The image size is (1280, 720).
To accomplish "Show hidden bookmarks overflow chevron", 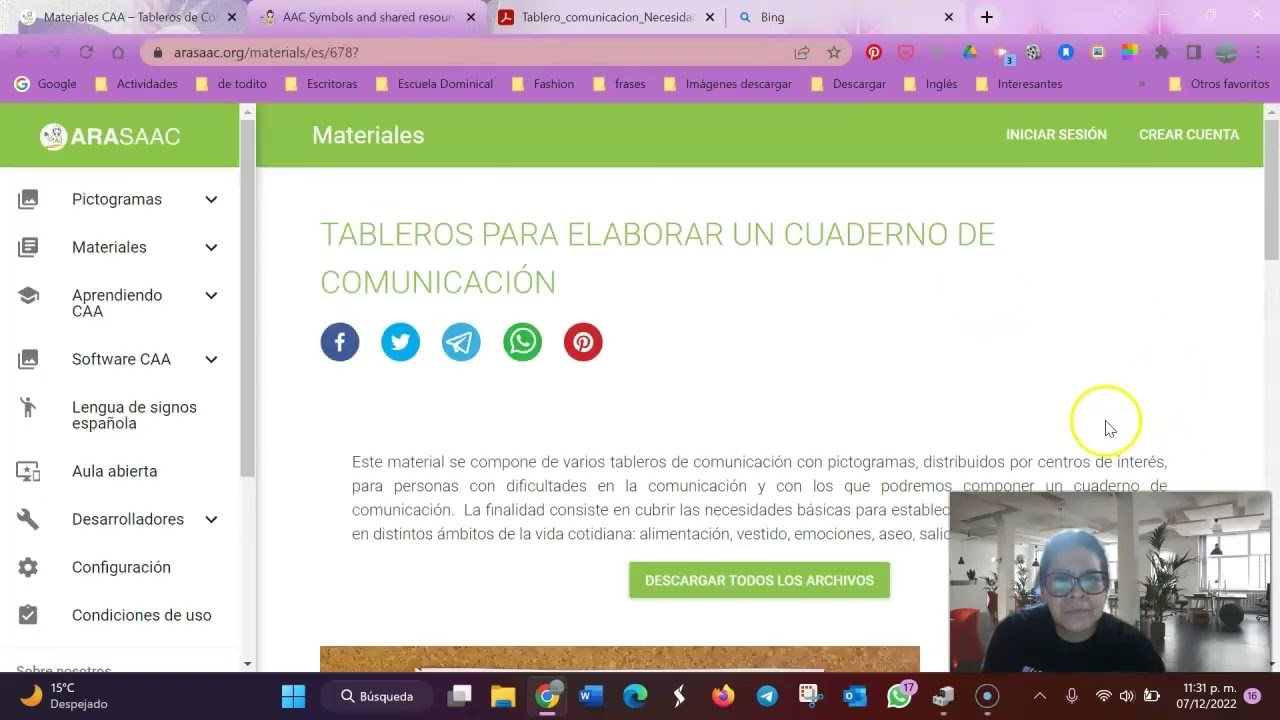I will point(1142,84).
